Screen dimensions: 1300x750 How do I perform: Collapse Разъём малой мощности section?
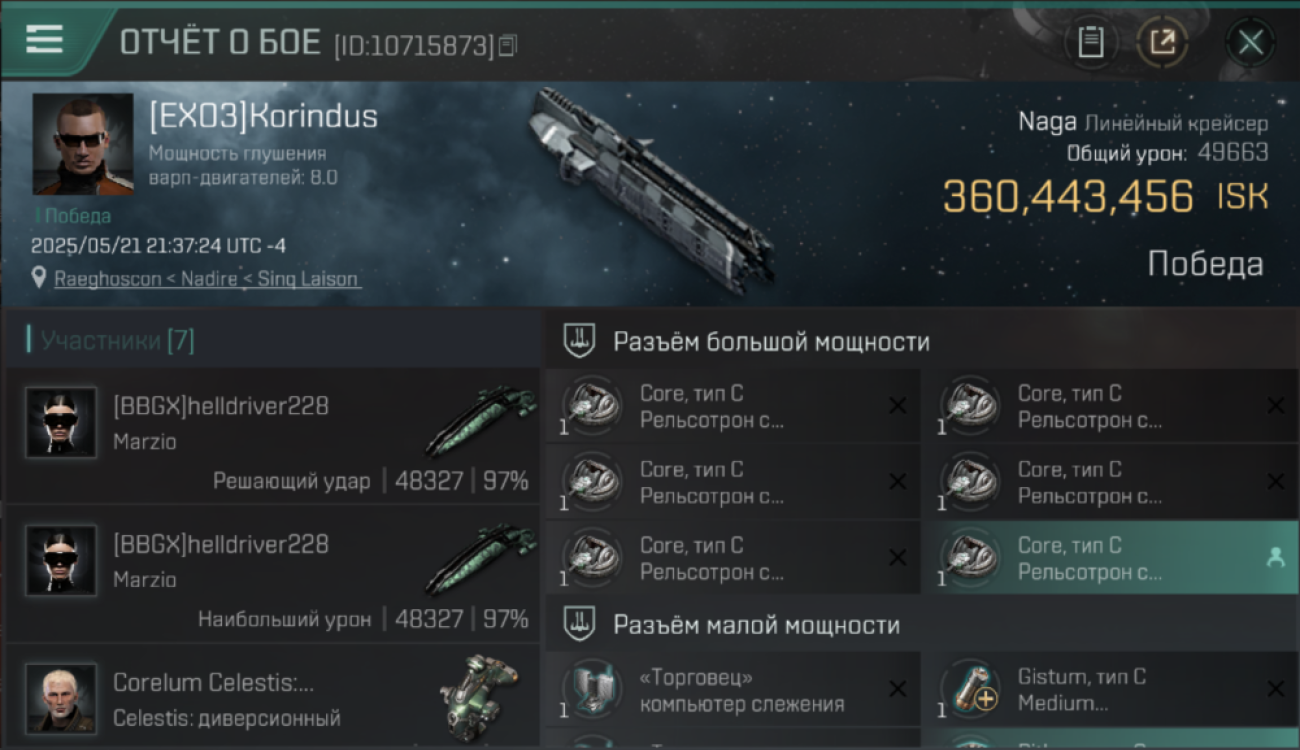pyautogui.click(x=578, y=625)
